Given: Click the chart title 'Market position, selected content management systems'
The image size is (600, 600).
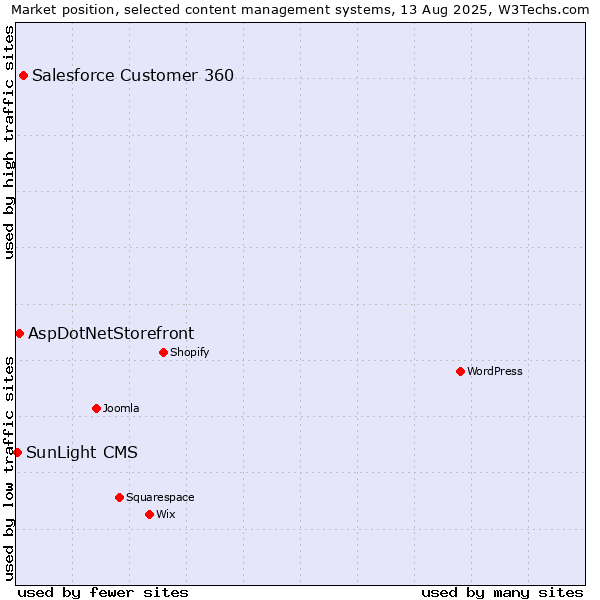Looking at the screenshot, I should tap(203, 9).
